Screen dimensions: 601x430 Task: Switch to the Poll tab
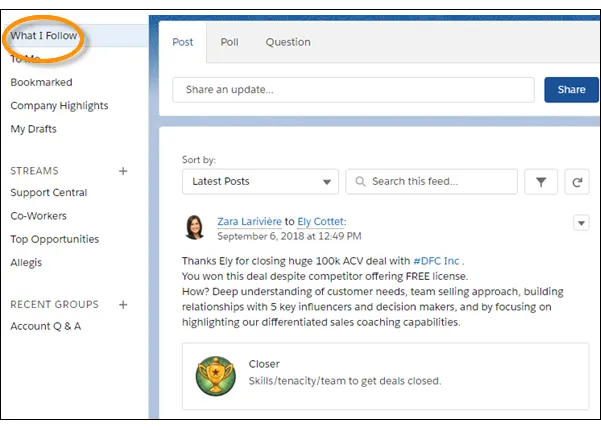[229, 42]
